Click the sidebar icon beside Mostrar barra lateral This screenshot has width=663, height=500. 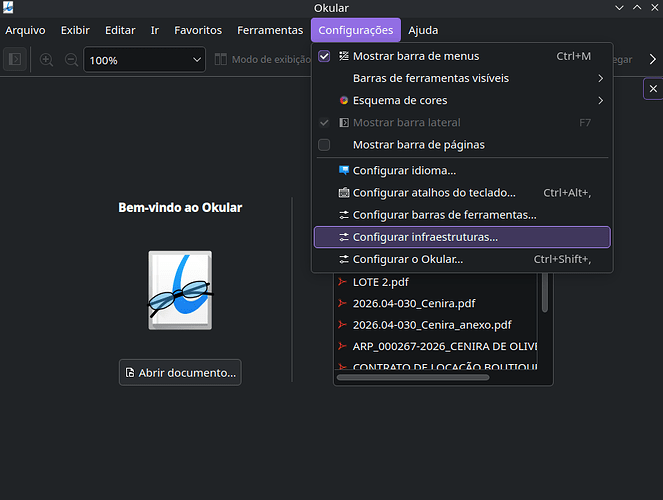[344, 123]
